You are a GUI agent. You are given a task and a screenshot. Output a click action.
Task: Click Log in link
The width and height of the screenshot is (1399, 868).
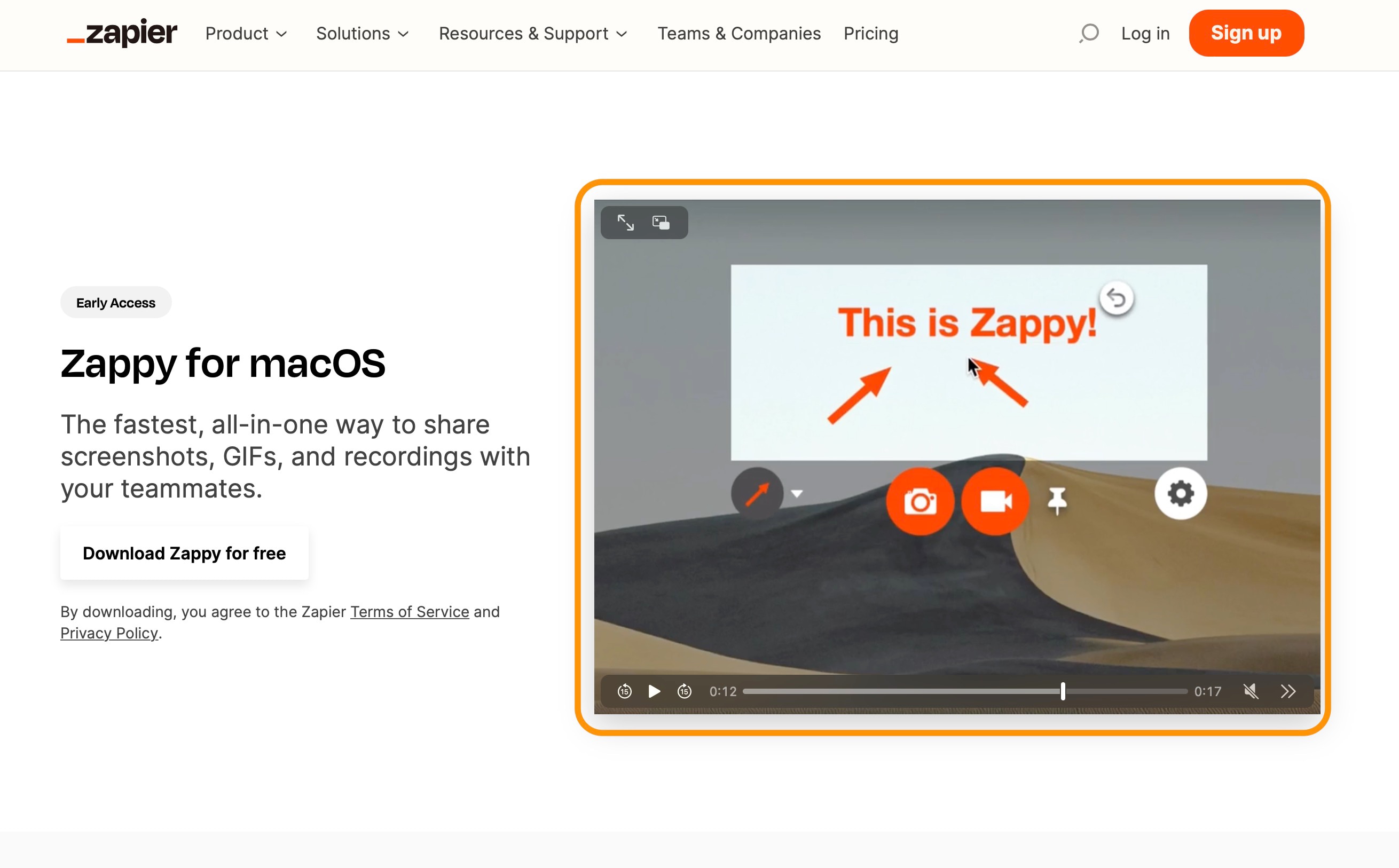point(1145,33)
